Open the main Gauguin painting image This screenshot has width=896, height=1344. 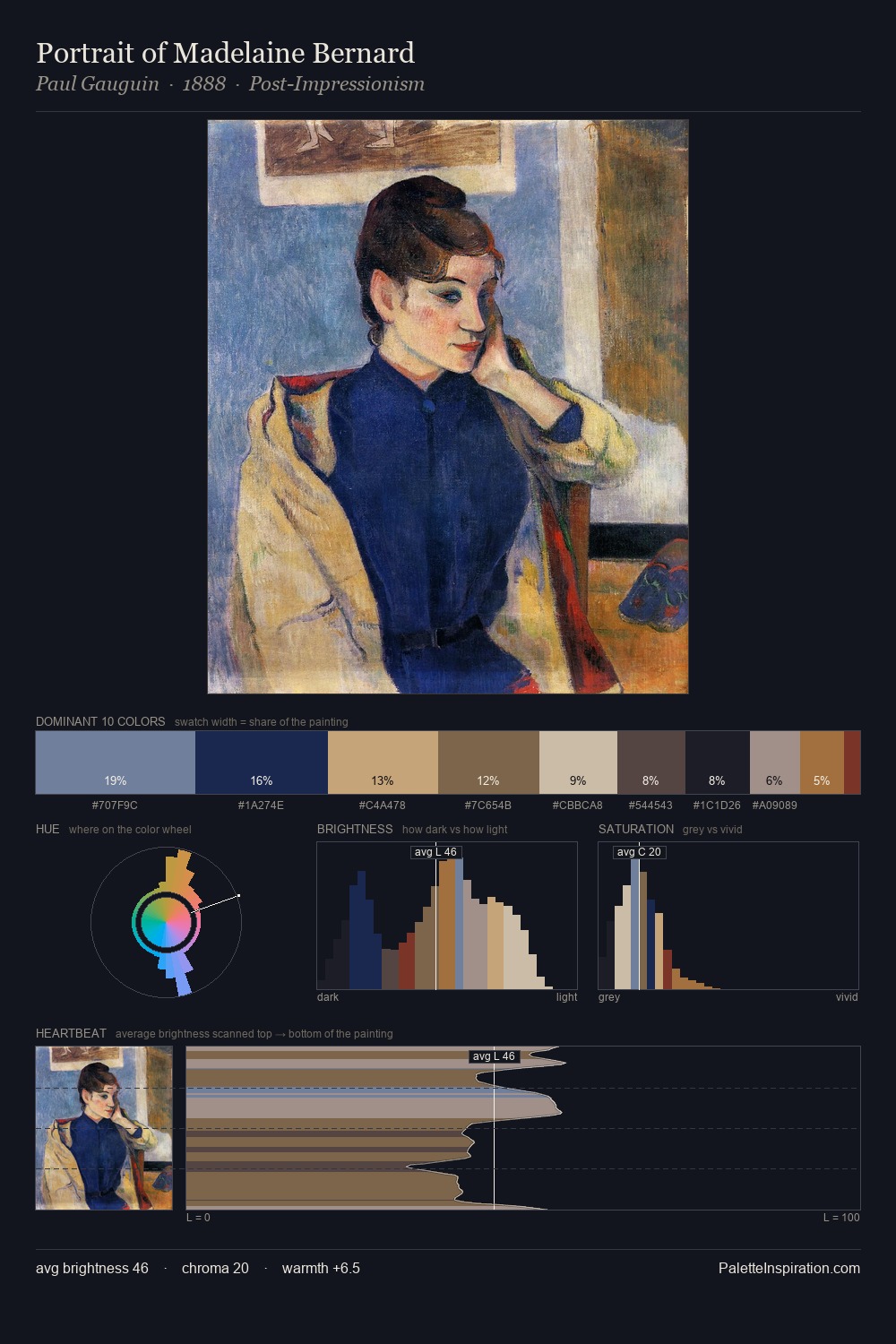coord(448,407)
